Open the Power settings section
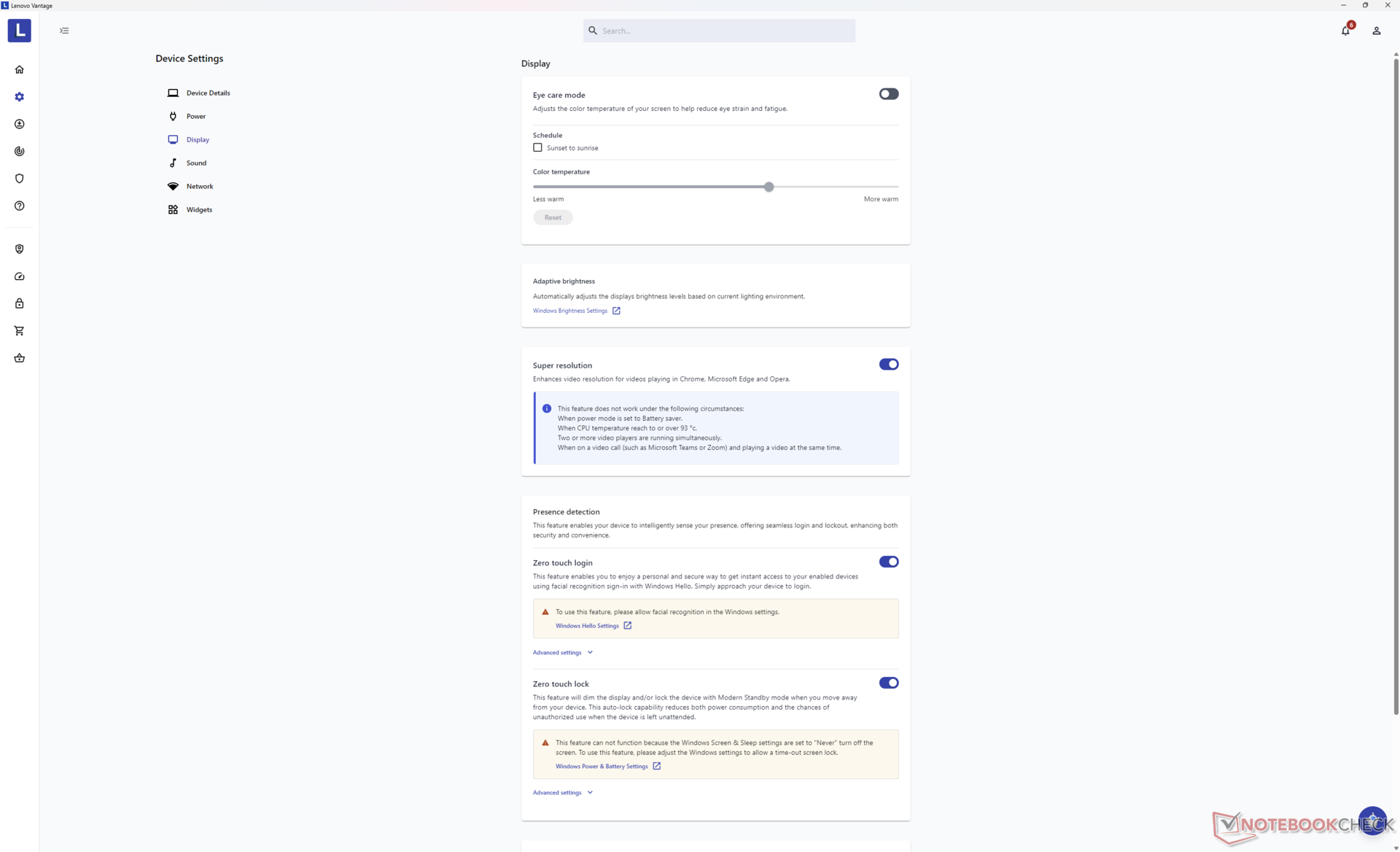 (x=195, y=116)
